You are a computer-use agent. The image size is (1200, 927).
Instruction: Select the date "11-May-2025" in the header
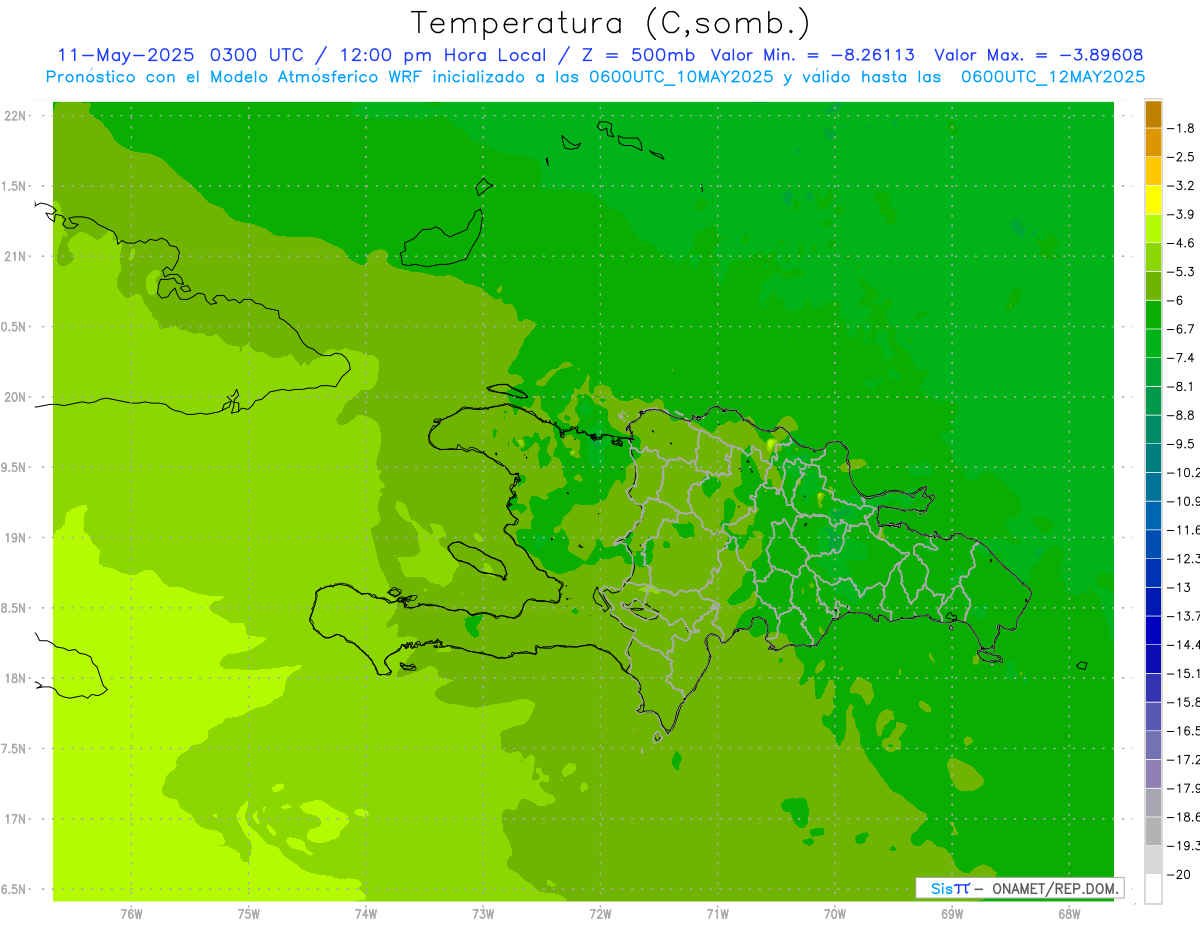[x=126, y=55]
